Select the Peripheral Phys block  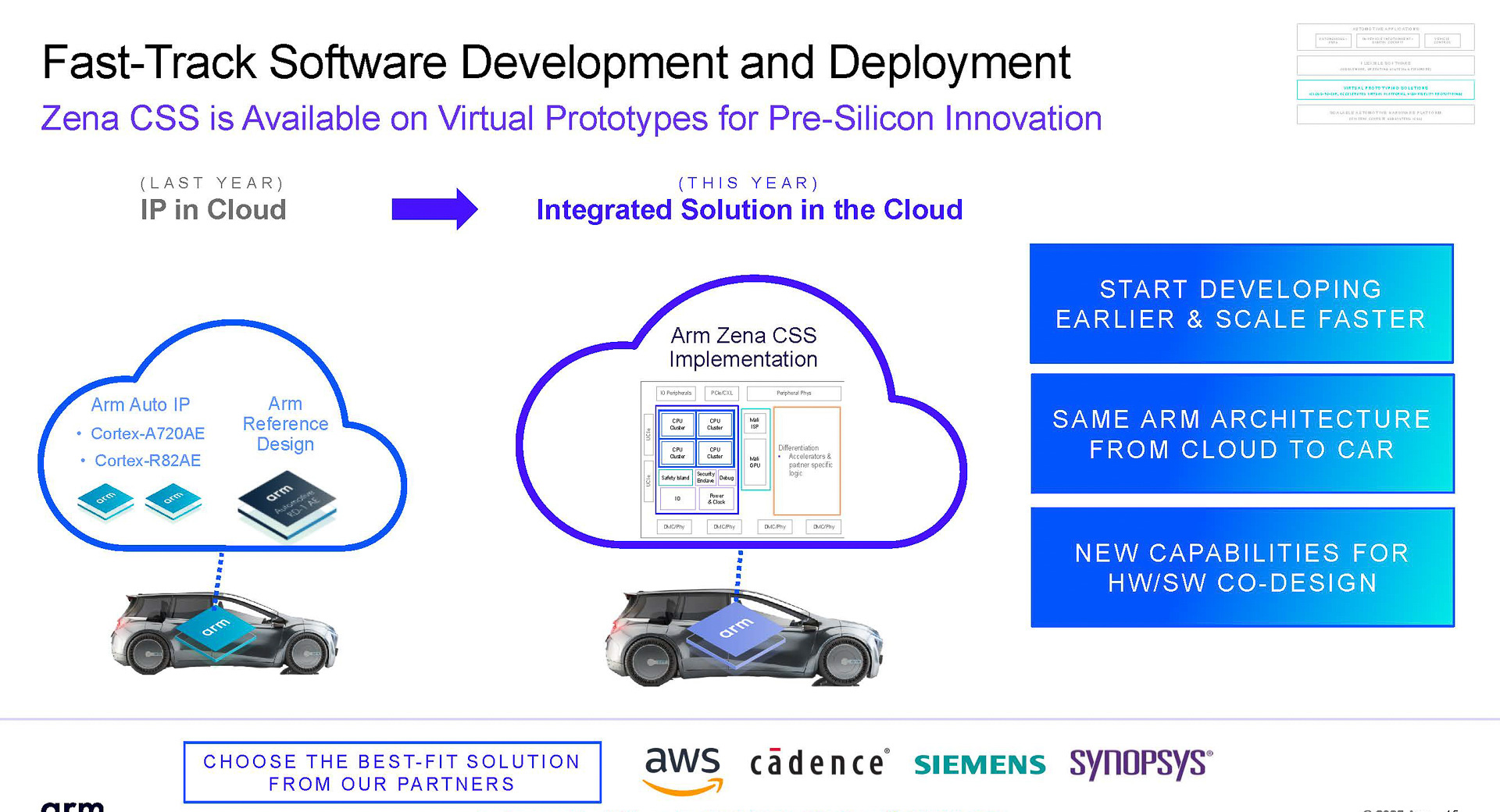tap(794, 394)
